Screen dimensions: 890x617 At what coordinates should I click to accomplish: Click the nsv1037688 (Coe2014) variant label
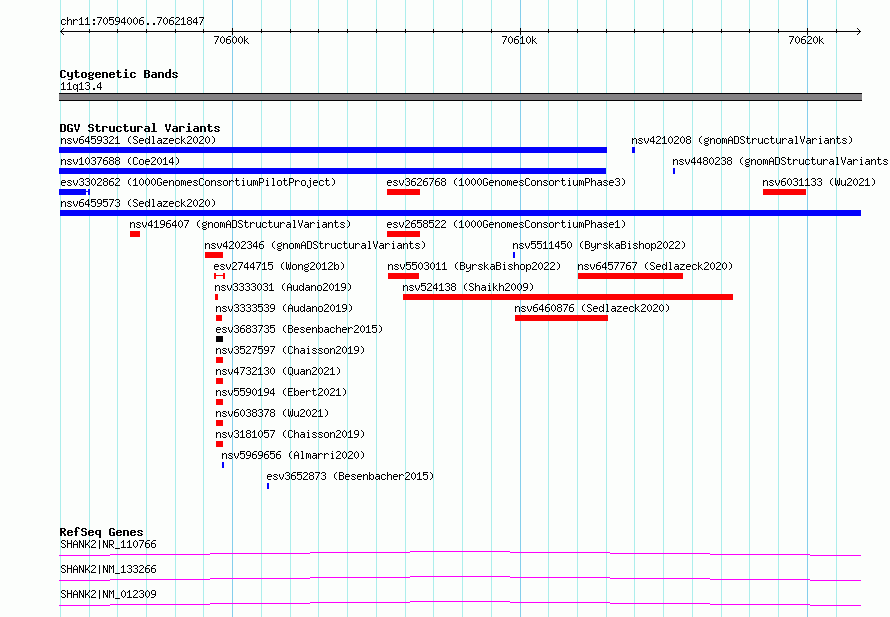click(x=120, y=161)
